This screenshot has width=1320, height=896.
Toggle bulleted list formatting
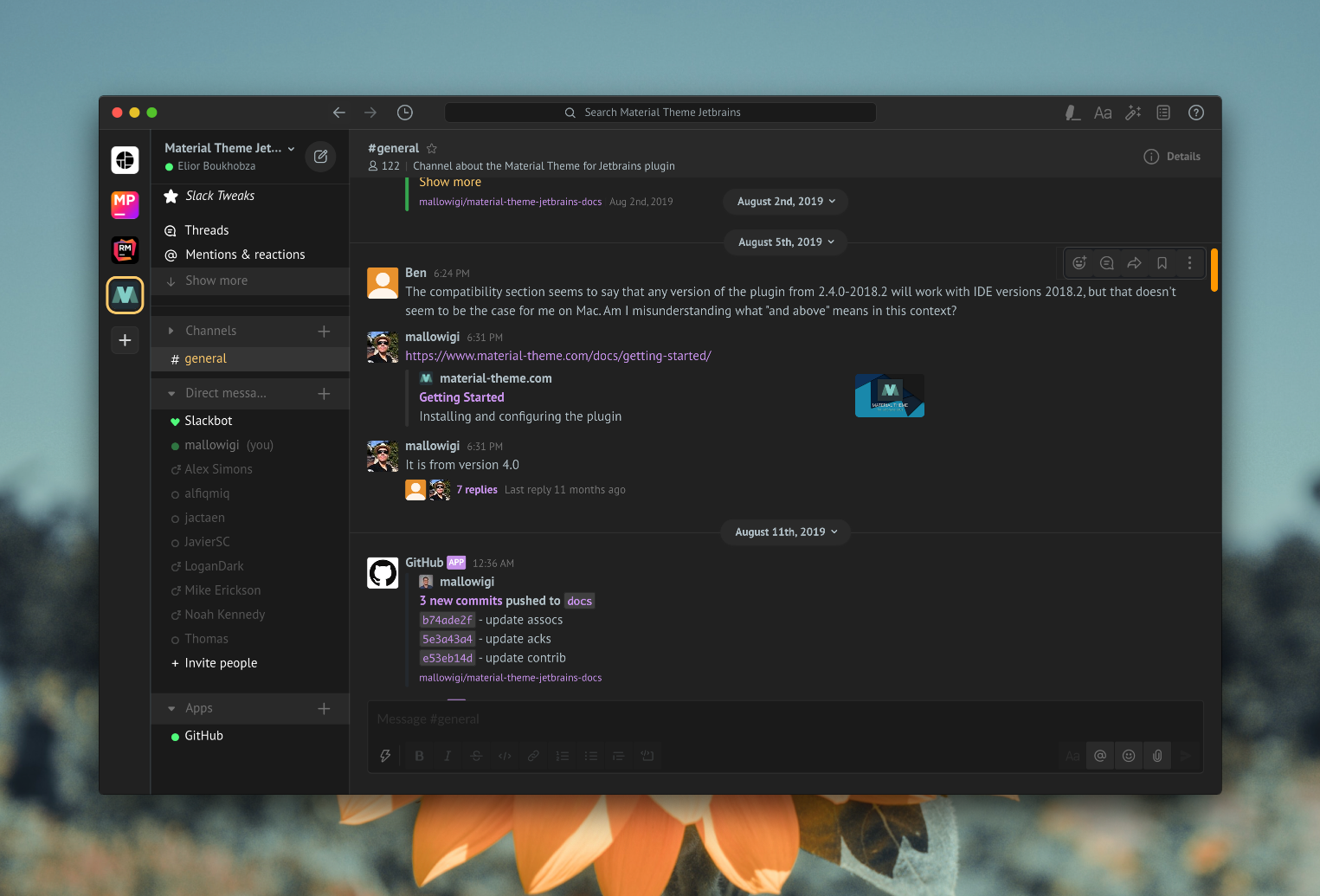point(590,756)
